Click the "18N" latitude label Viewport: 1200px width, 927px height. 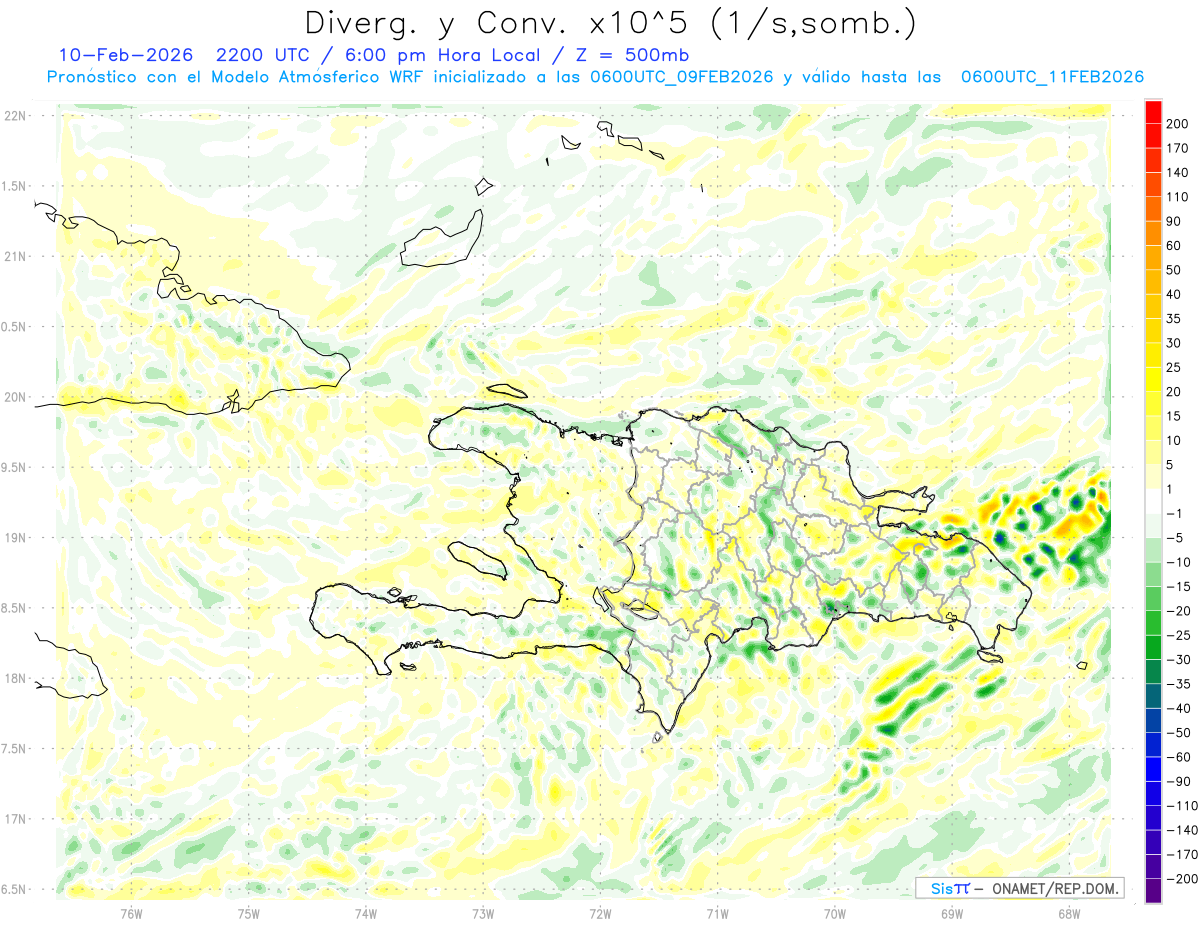pos(15,678)
